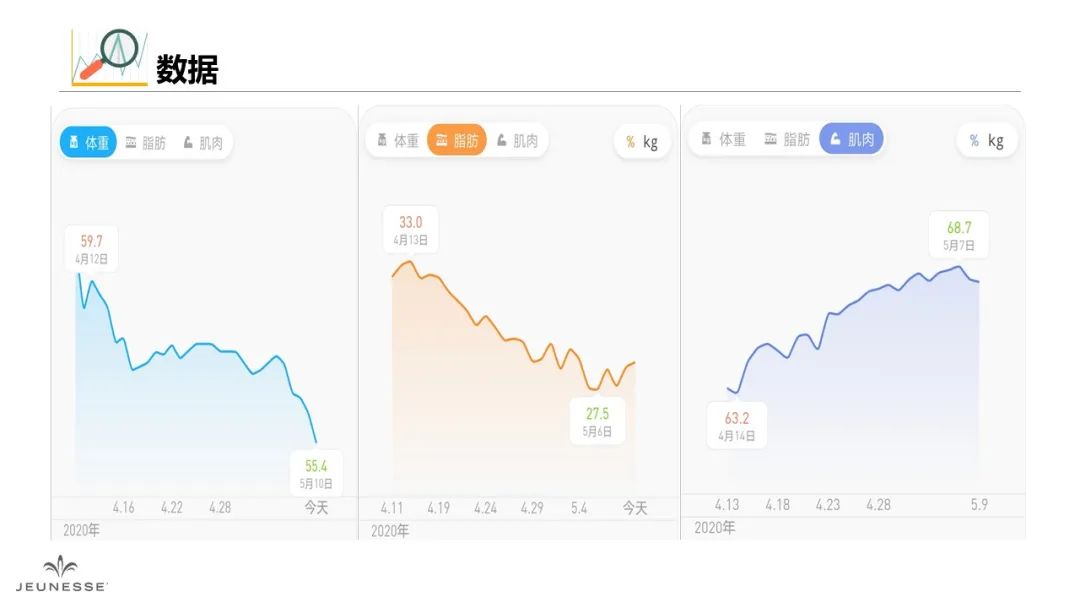Click the Jeunesse logo
The height and width of the screenshot is (608, 1080).
click(x=61, y=574)
